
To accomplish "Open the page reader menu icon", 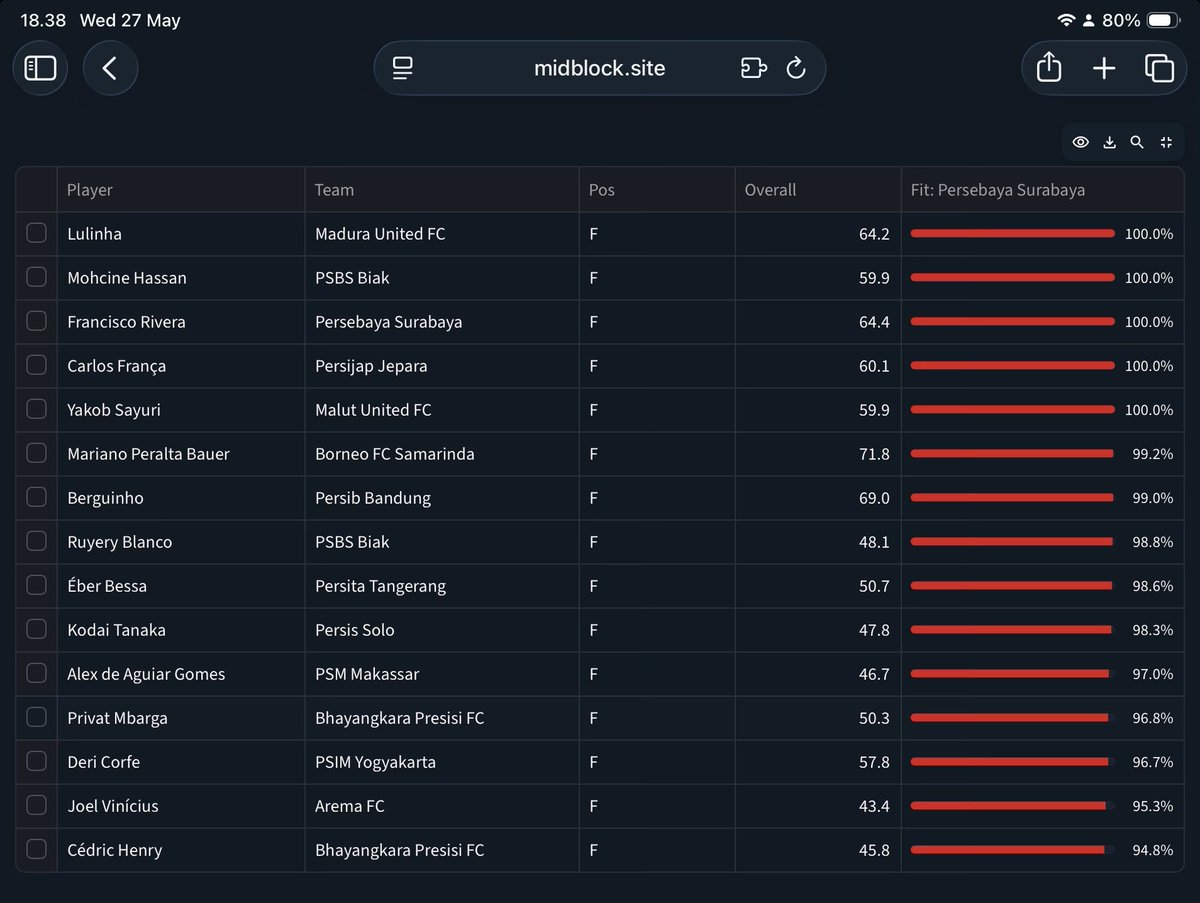I will 403,68.
